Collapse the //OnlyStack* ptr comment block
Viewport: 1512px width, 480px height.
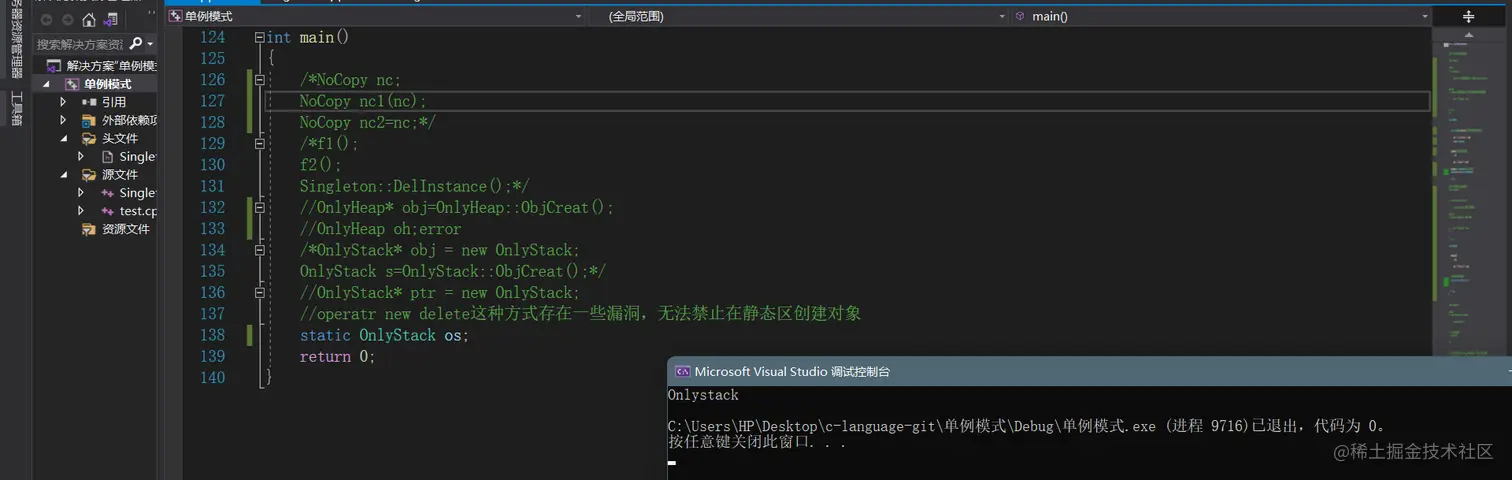pyautogui.click(x=260, y=292)
